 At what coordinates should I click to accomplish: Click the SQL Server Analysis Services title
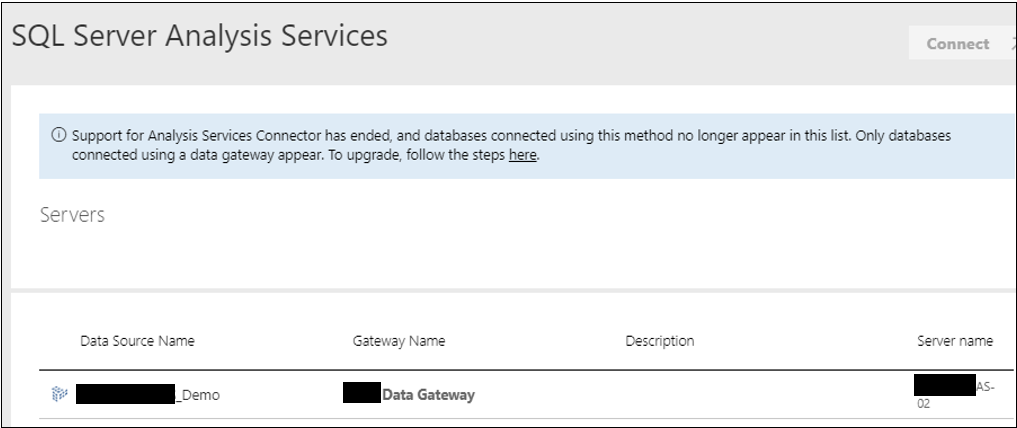[200, 36]
